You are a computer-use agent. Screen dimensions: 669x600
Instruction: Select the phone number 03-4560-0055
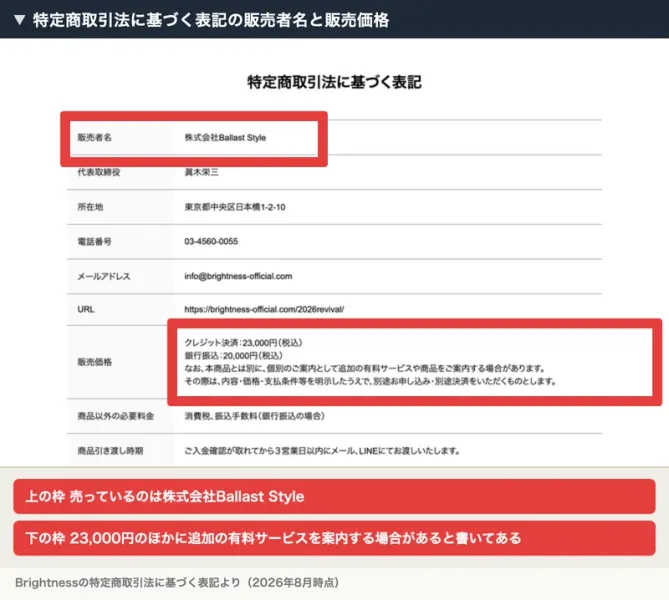211,242
